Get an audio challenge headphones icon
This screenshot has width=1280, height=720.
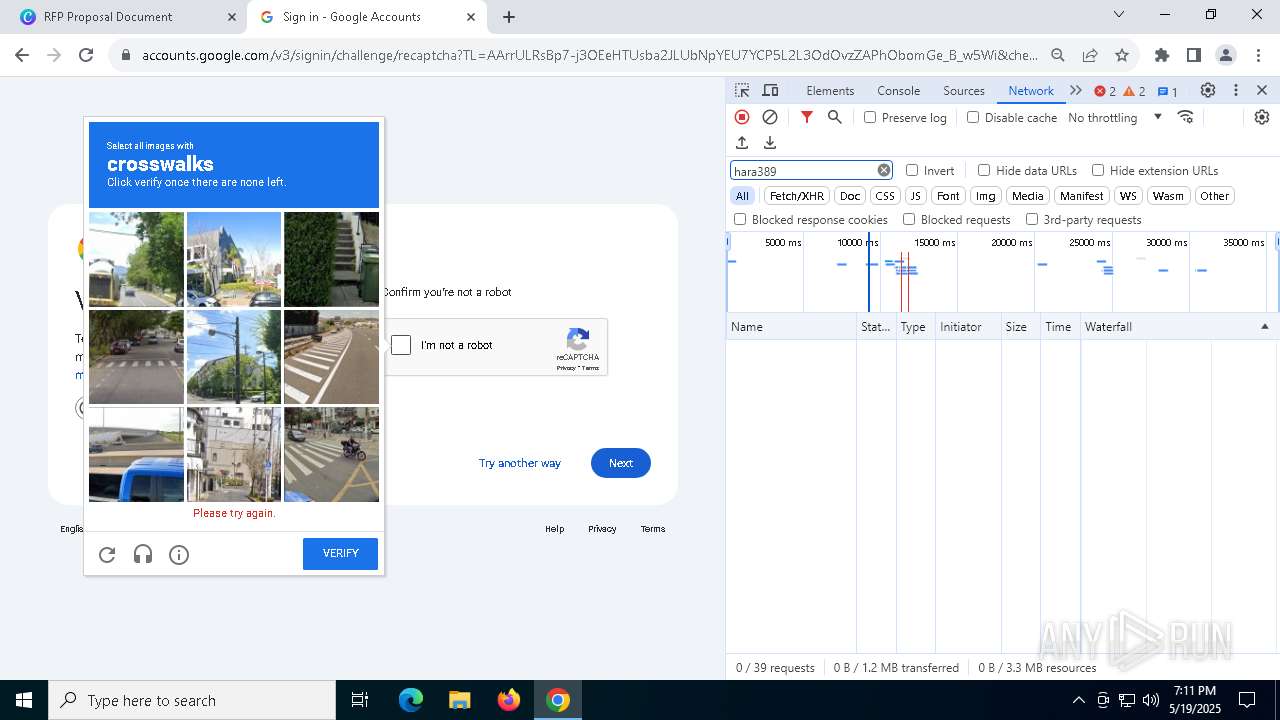tap(143, 554)
